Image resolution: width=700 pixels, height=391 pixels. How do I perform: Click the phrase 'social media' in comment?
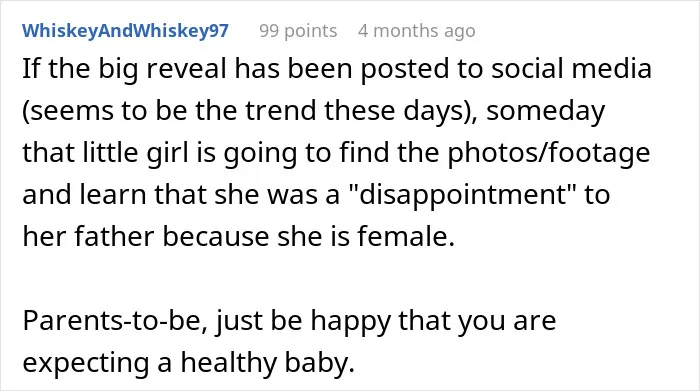(571, 69)
